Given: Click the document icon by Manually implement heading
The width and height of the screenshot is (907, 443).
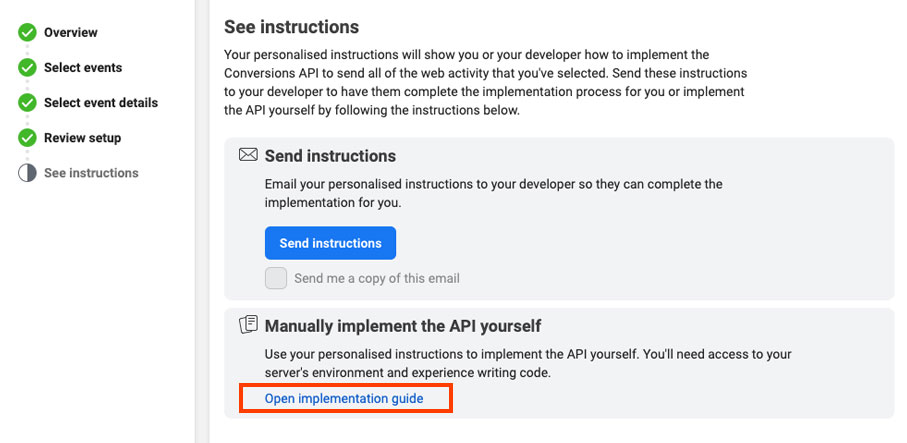Looking at the screenshot, I should 248,324.
